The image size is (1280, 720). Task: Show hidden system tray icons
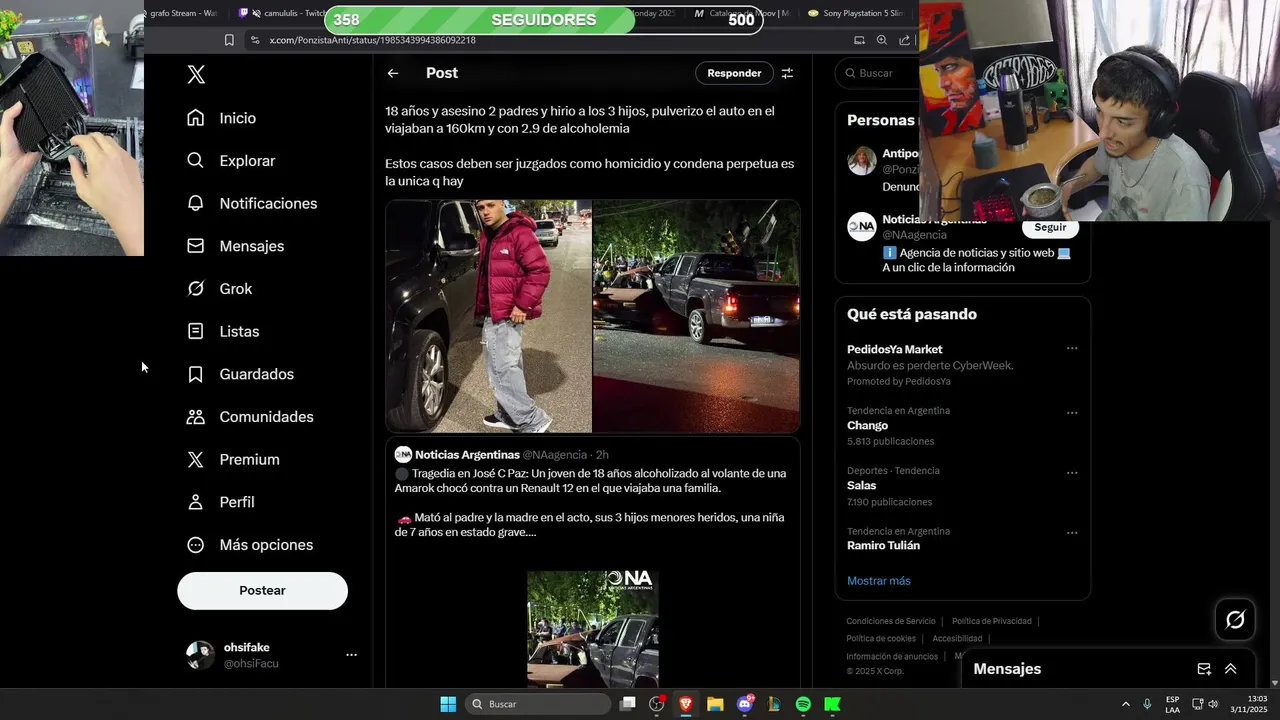point(1125,704)
